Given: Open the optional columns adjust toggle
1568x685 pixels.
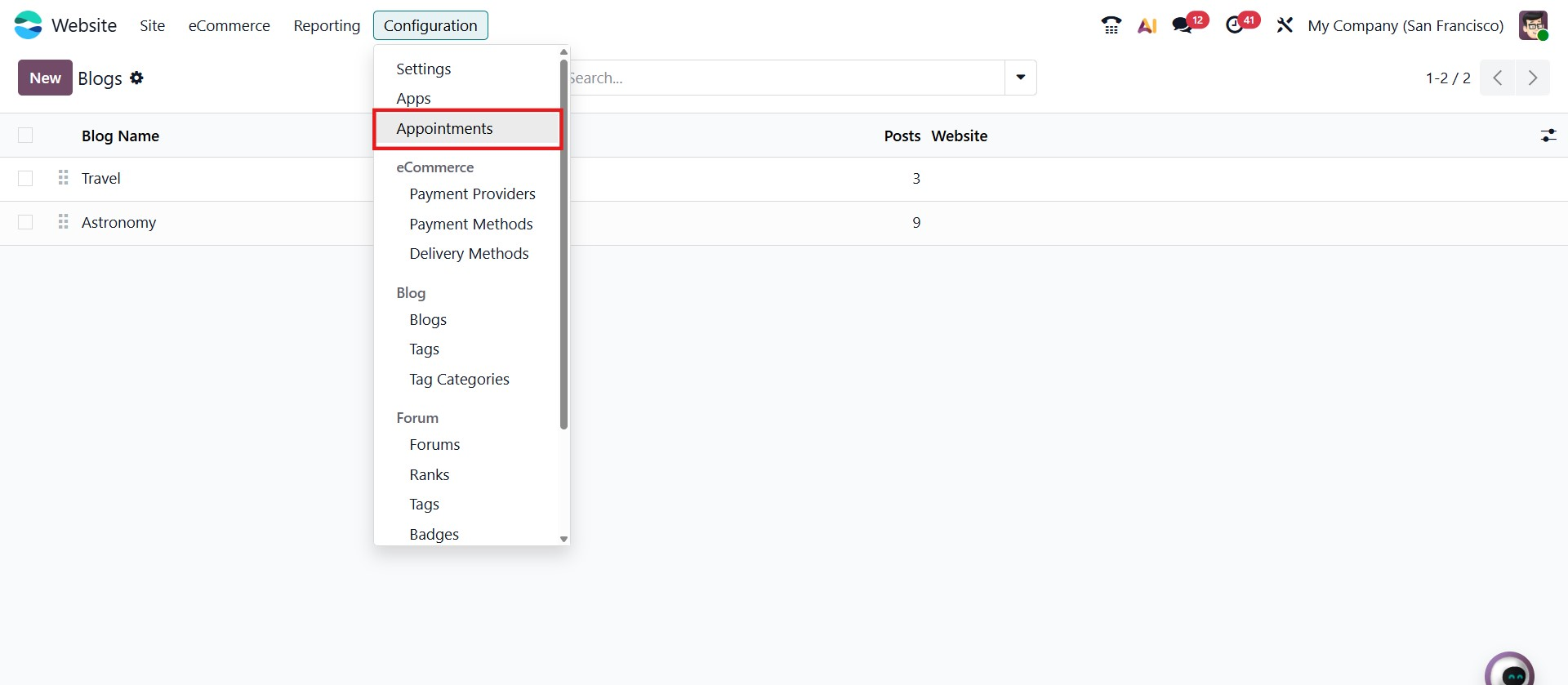Looking at the screenshot, I should (x=1548, y=136).
